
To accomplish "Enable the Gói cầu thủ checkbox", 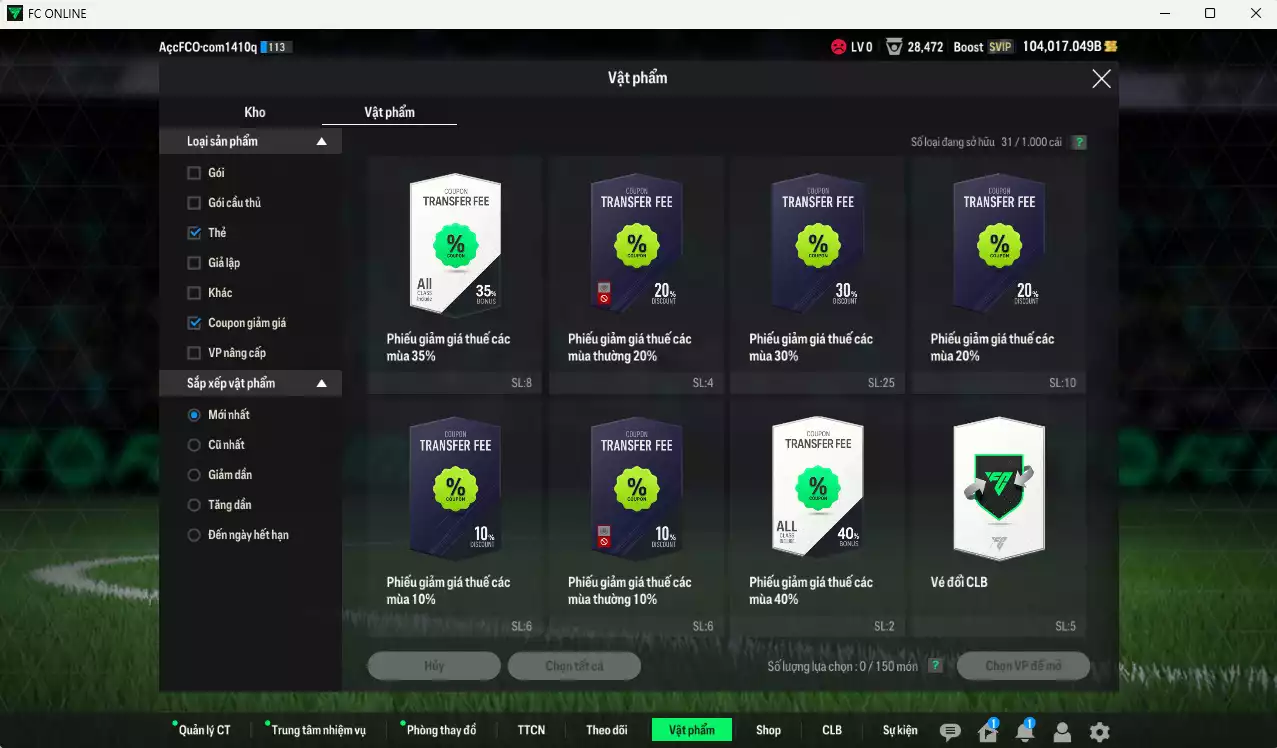I will tap(195, 203).
